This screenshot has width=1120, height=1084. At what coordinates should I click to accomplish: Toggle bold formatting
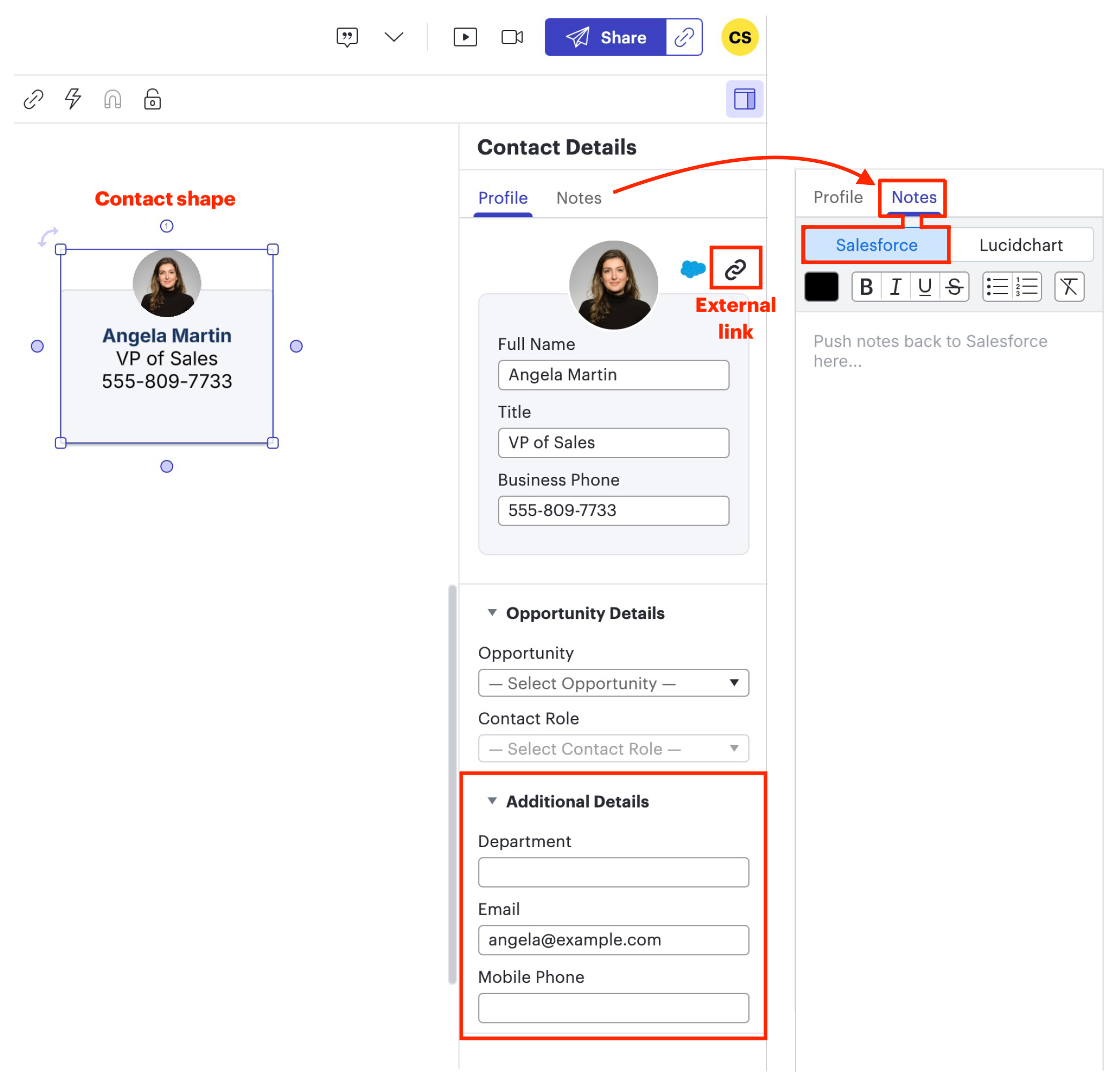click(x=866, y=287)
